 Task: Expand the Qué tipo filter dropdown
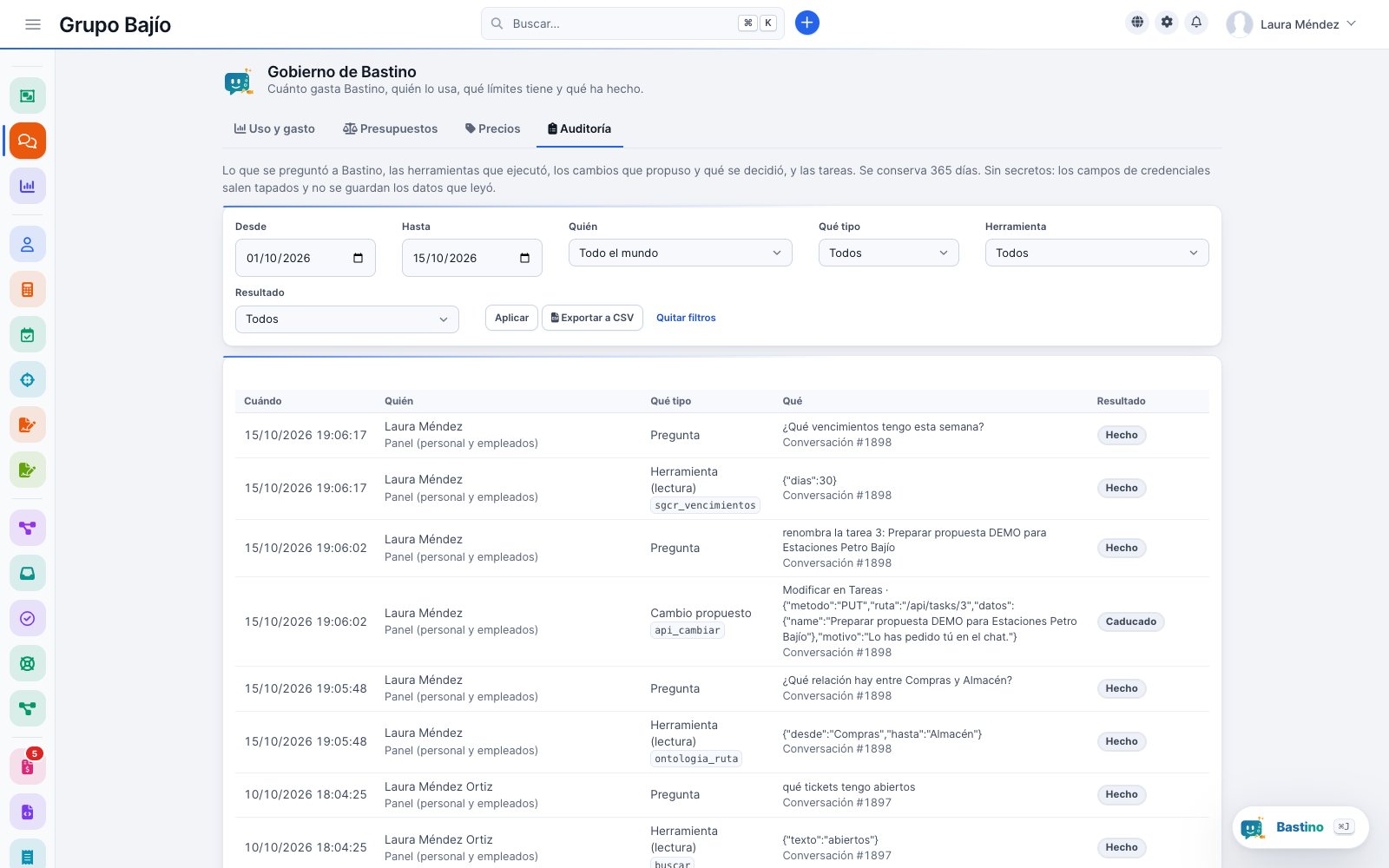[x=889, y=253]
